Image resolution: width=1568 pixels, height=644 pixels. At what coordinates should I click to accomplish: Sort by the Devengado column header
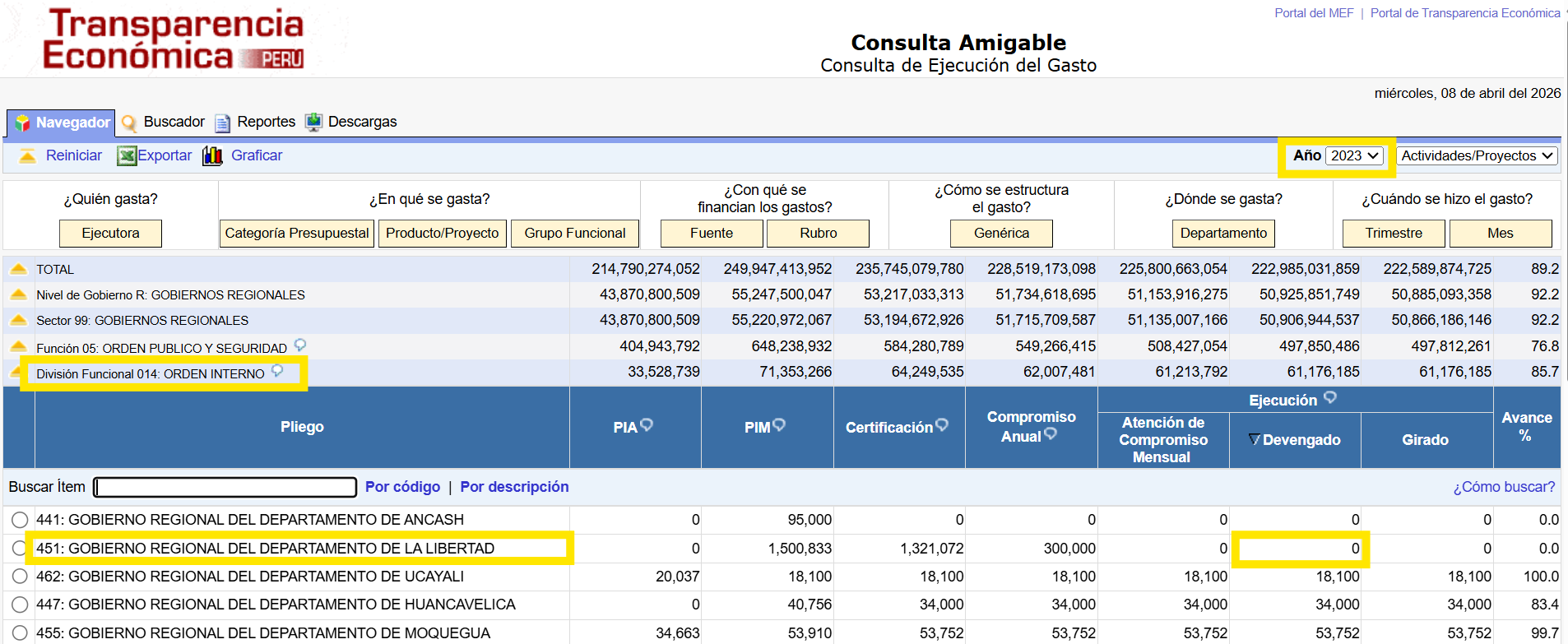click(x=1295, y=440)
